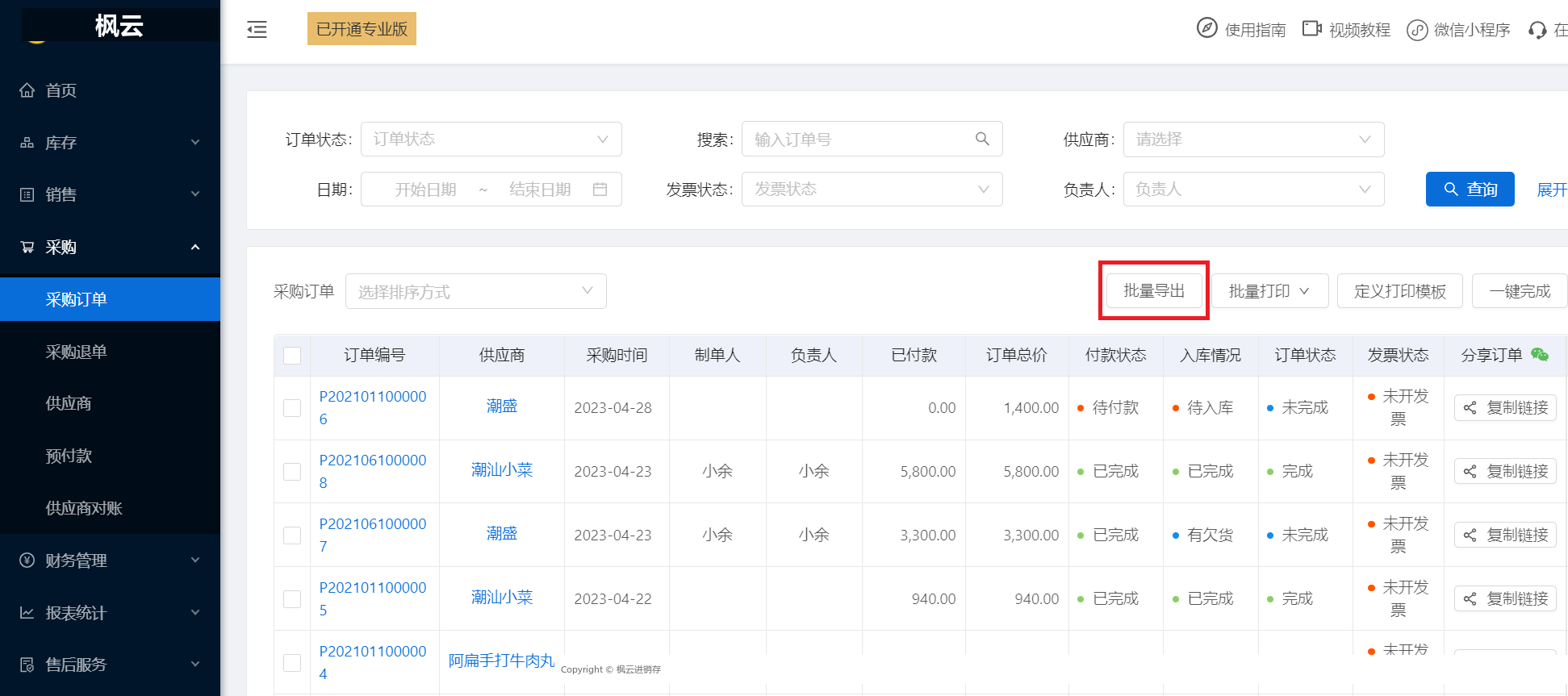
Task: Collapse the sidebar using the menu fold icon
Action: (257, 30)
